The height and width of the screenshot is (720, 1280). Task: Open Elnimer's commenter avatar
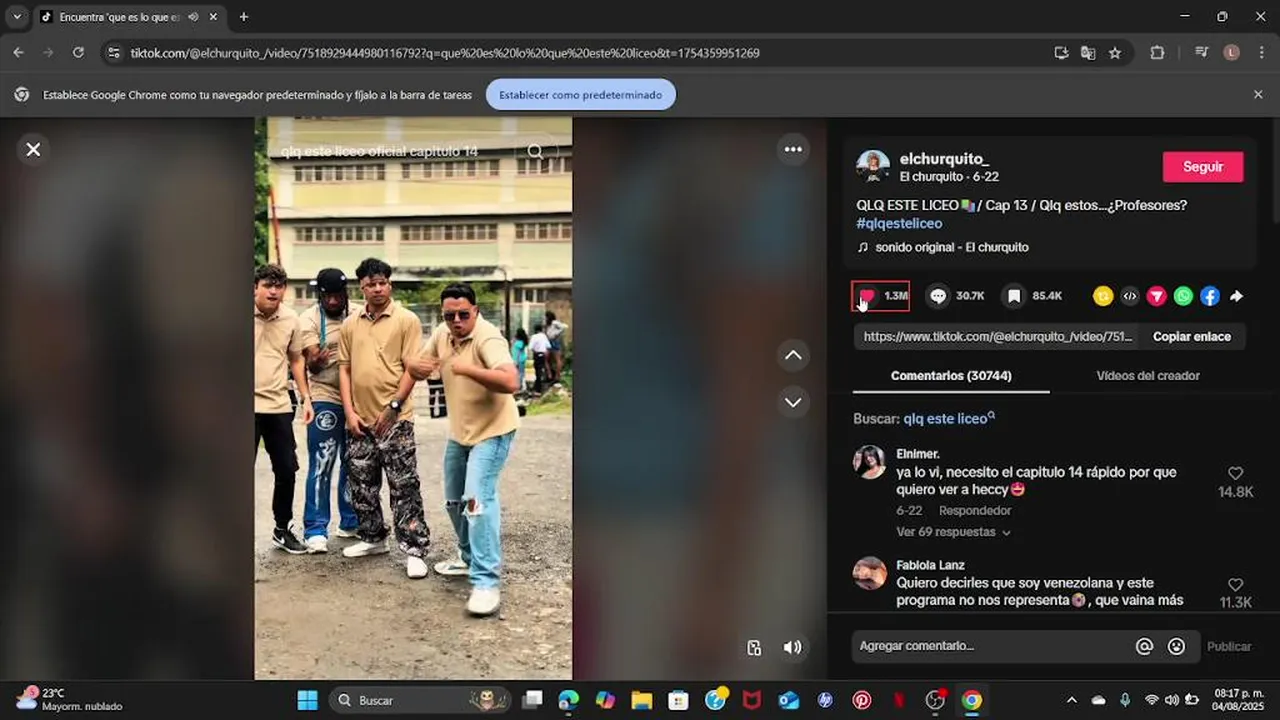tap(869, 462)
